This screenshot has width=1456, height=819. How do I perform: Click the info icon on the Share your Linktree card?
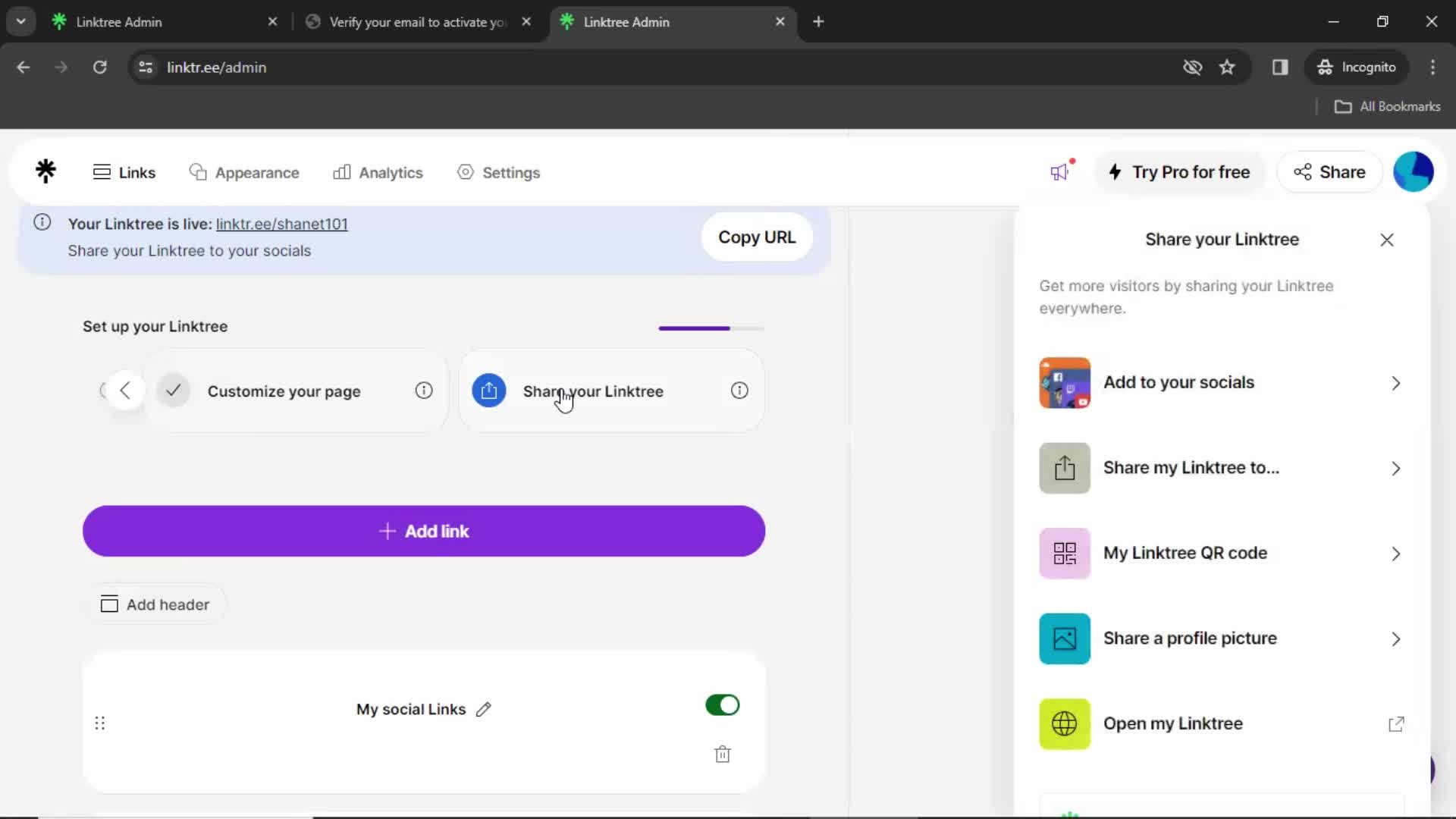739,391
